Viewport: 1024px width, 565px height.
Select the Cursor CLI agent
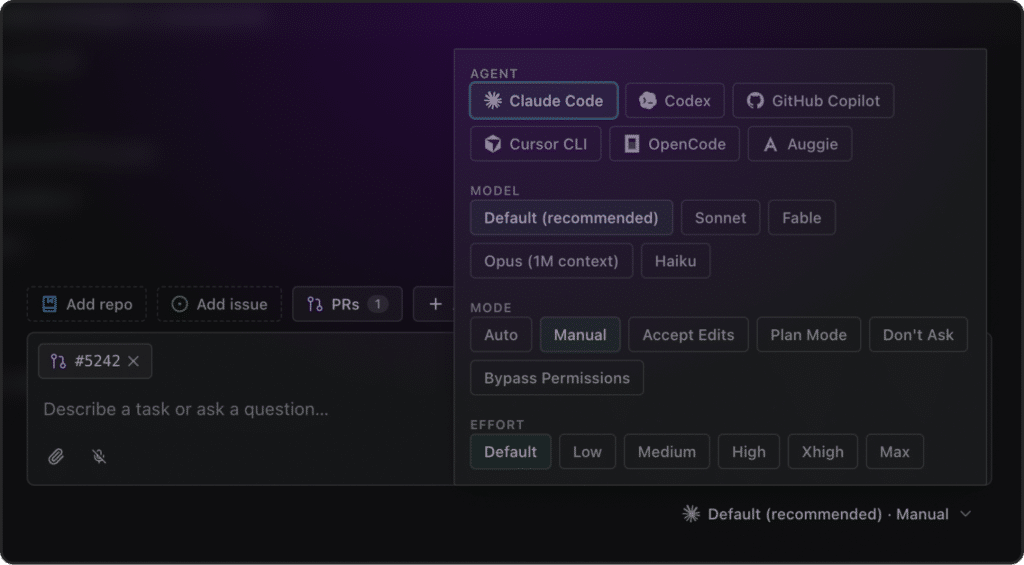coord(536,144)
